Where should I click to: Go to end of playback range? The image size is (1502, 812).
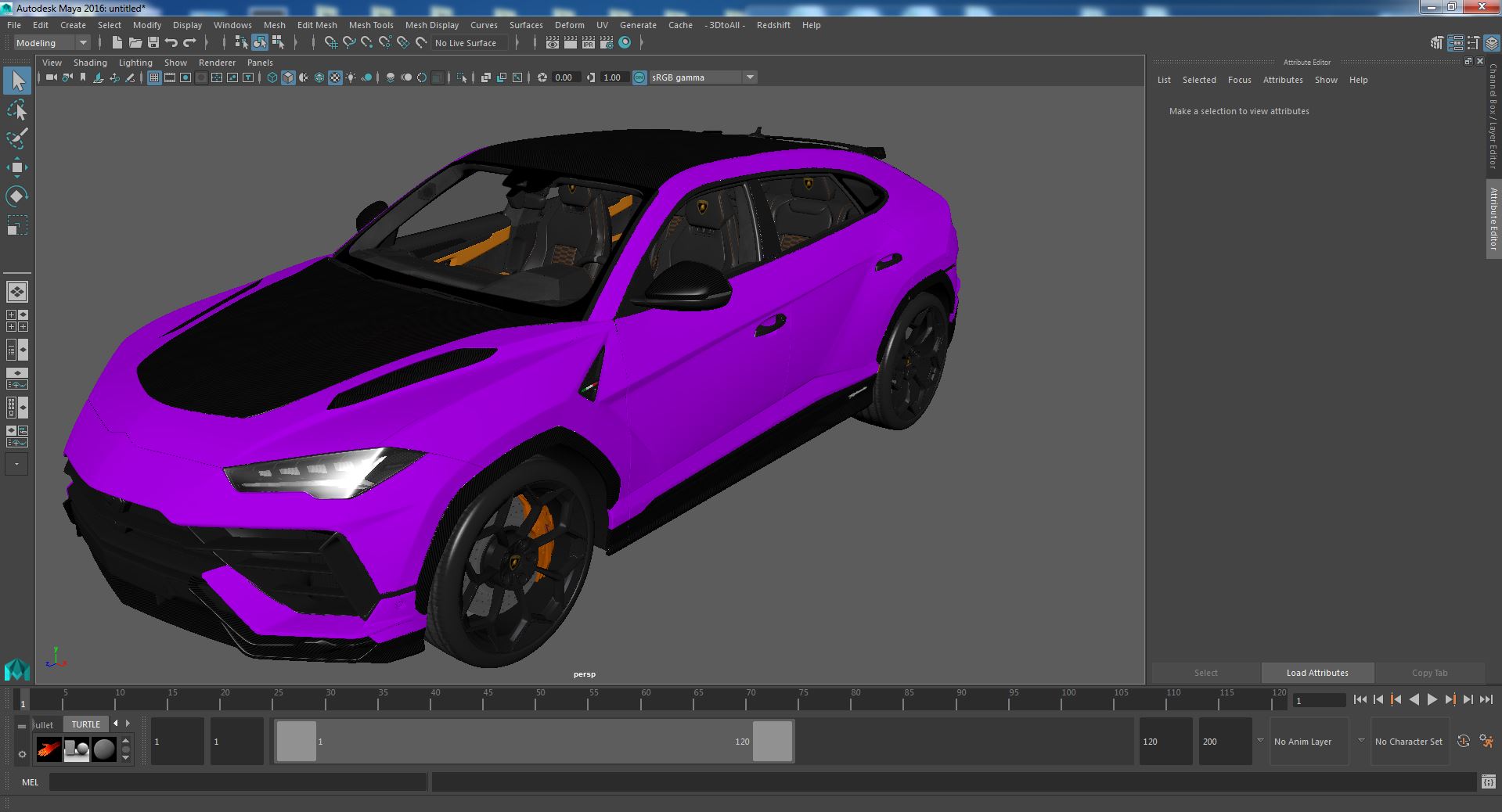click(x=1486, y=700)
